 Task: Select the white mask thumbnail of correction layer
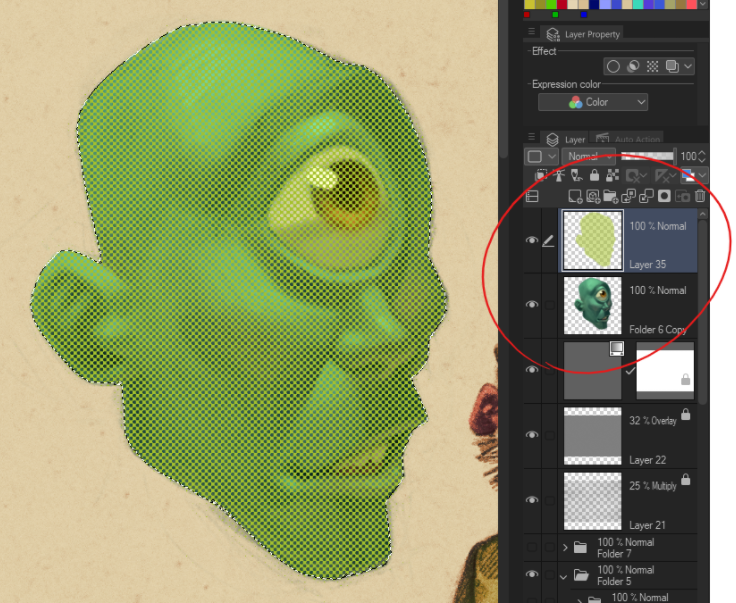(x=665, y=370)
